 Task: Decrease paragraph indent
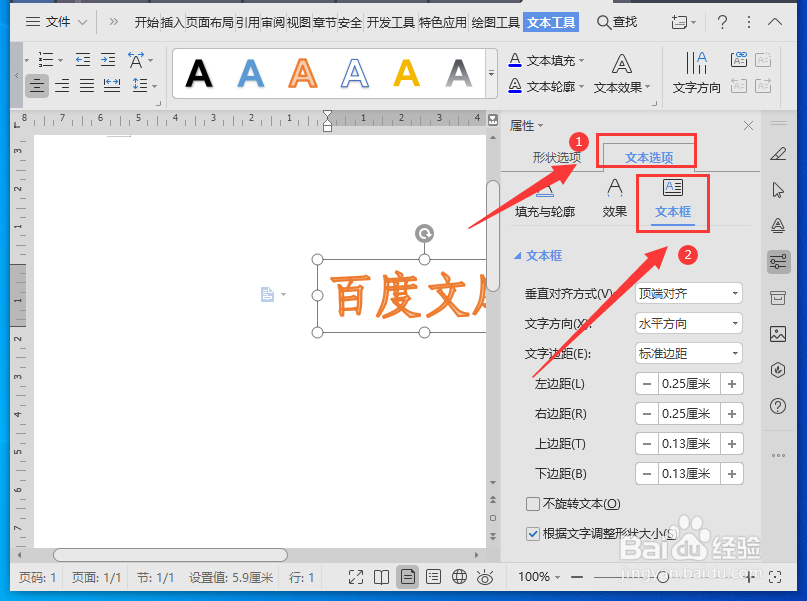tap(83, 60)
